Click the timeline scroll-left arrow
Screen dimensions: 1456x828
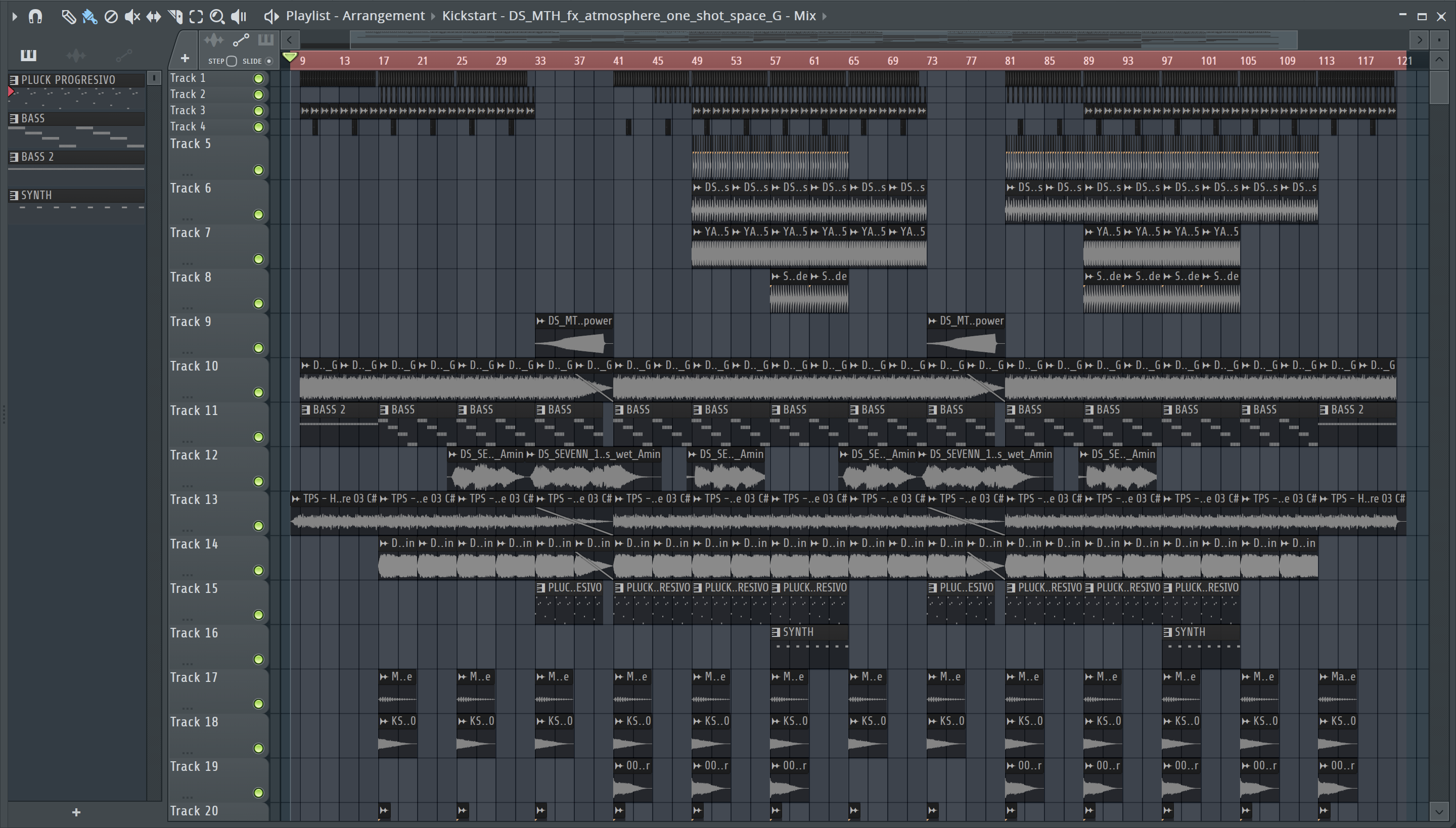(x=290, y=40)
